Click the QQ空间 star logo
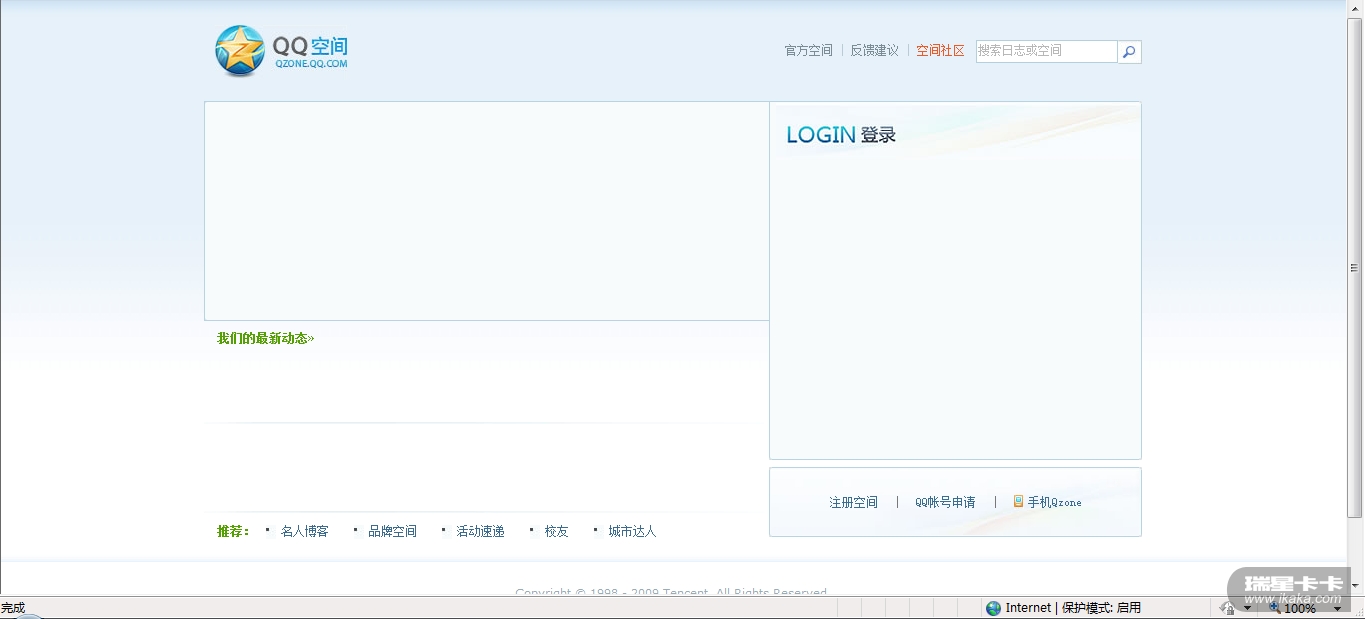The width and height of the screenshot is (1365, 619). coord(240,51)
